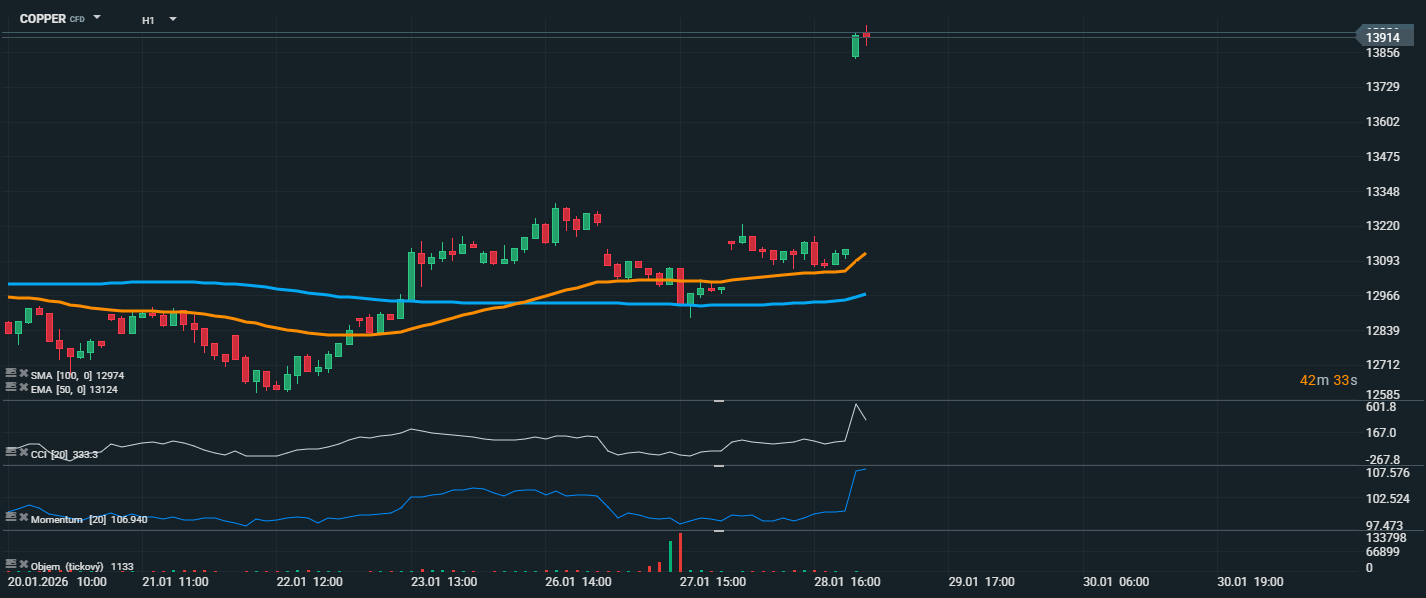
Task: Click the current price tag 13914
Action: coord(1388,37)
